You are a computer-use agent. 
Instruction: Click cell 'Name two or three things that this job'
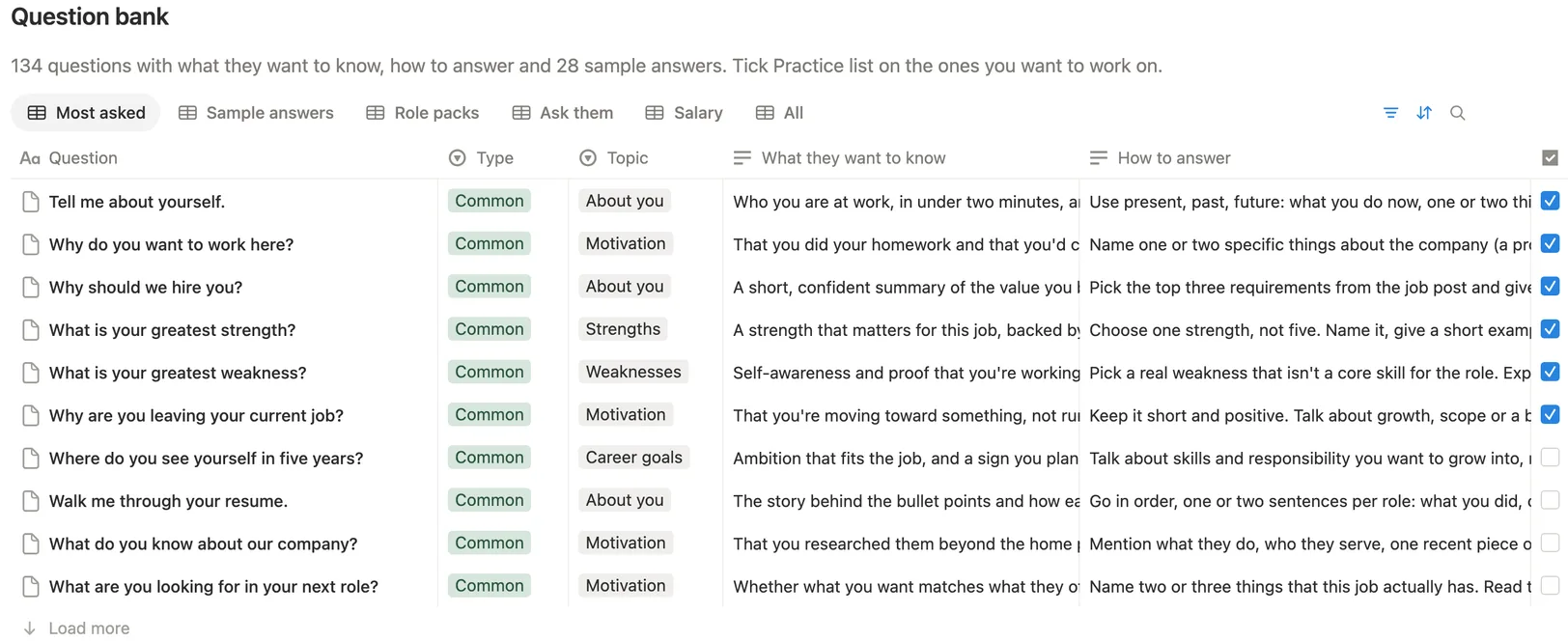click(1306, 586)
